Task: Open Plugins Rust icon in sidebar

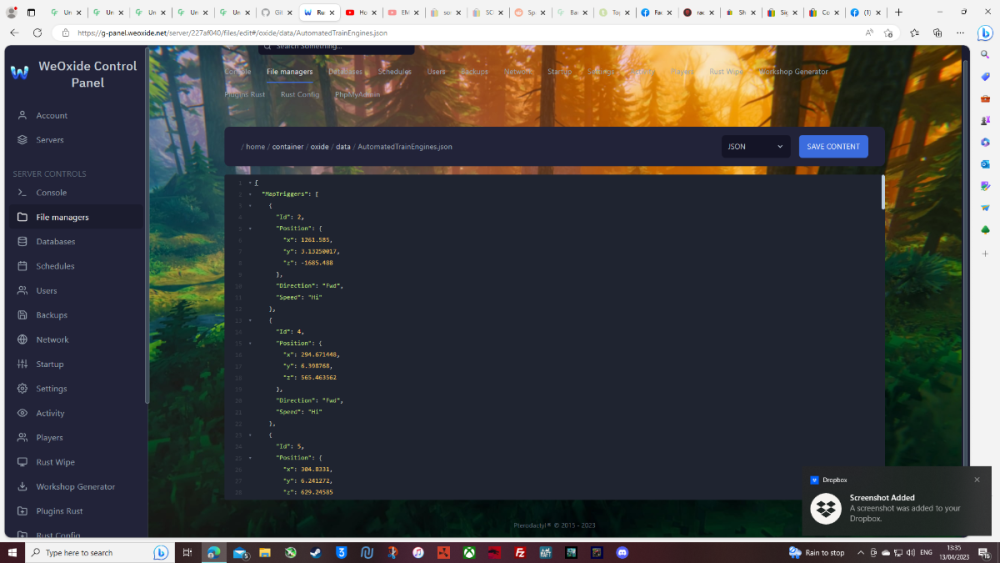Action: pos(22,511)
